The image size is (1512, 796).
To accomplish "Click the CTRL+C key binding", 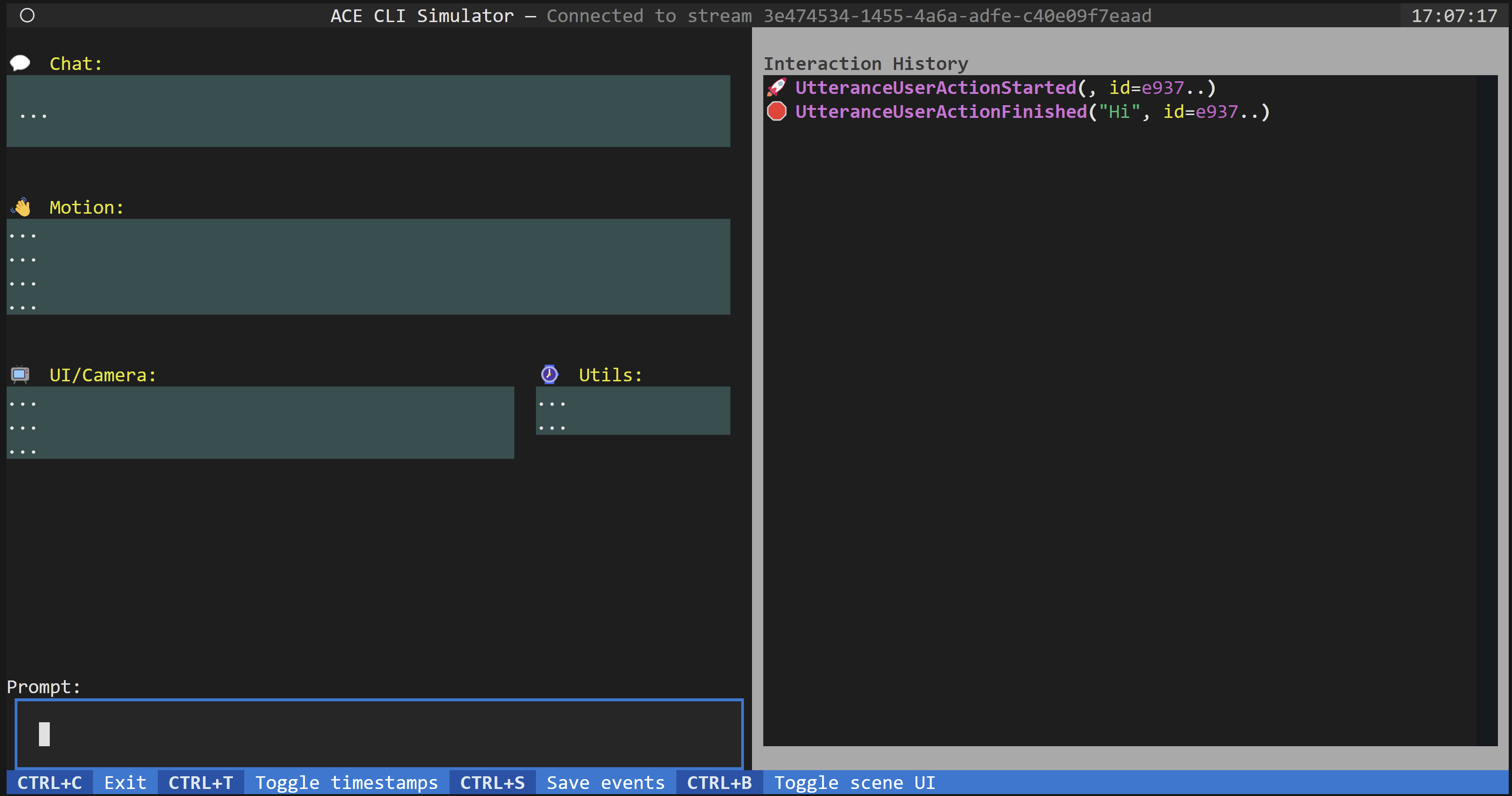I will point(50,782).
